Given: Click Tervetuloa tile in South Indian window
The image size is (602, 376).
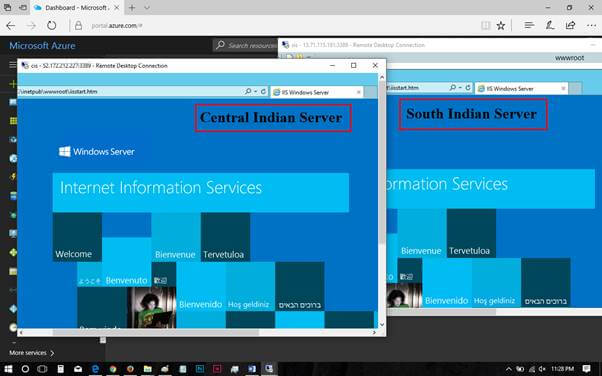Looking at the screenshot, I should tap(471, 233).
